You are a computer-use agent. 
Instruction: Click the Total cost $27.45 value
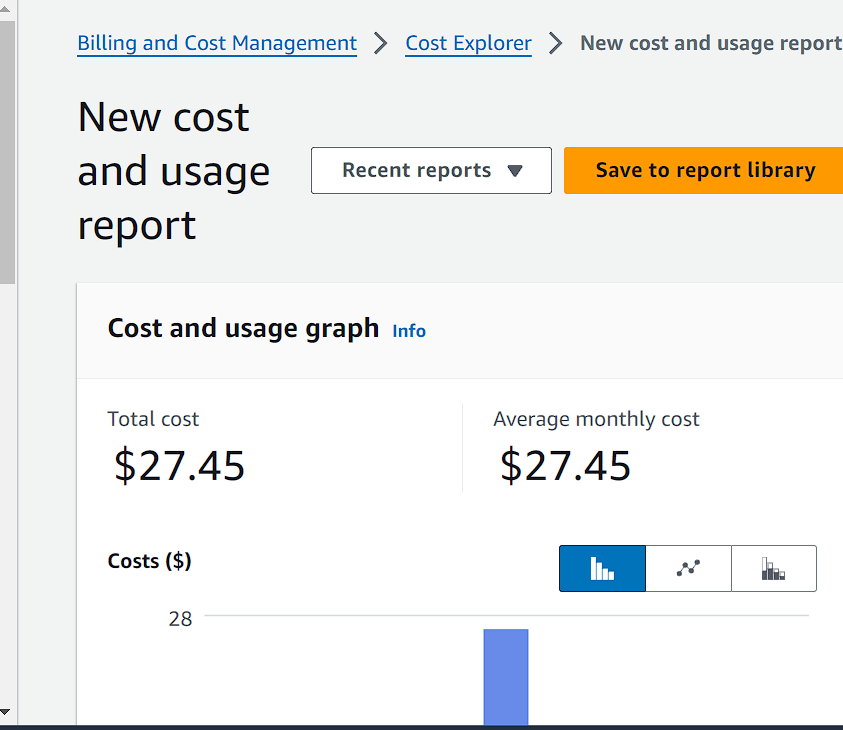coord(179,466)
